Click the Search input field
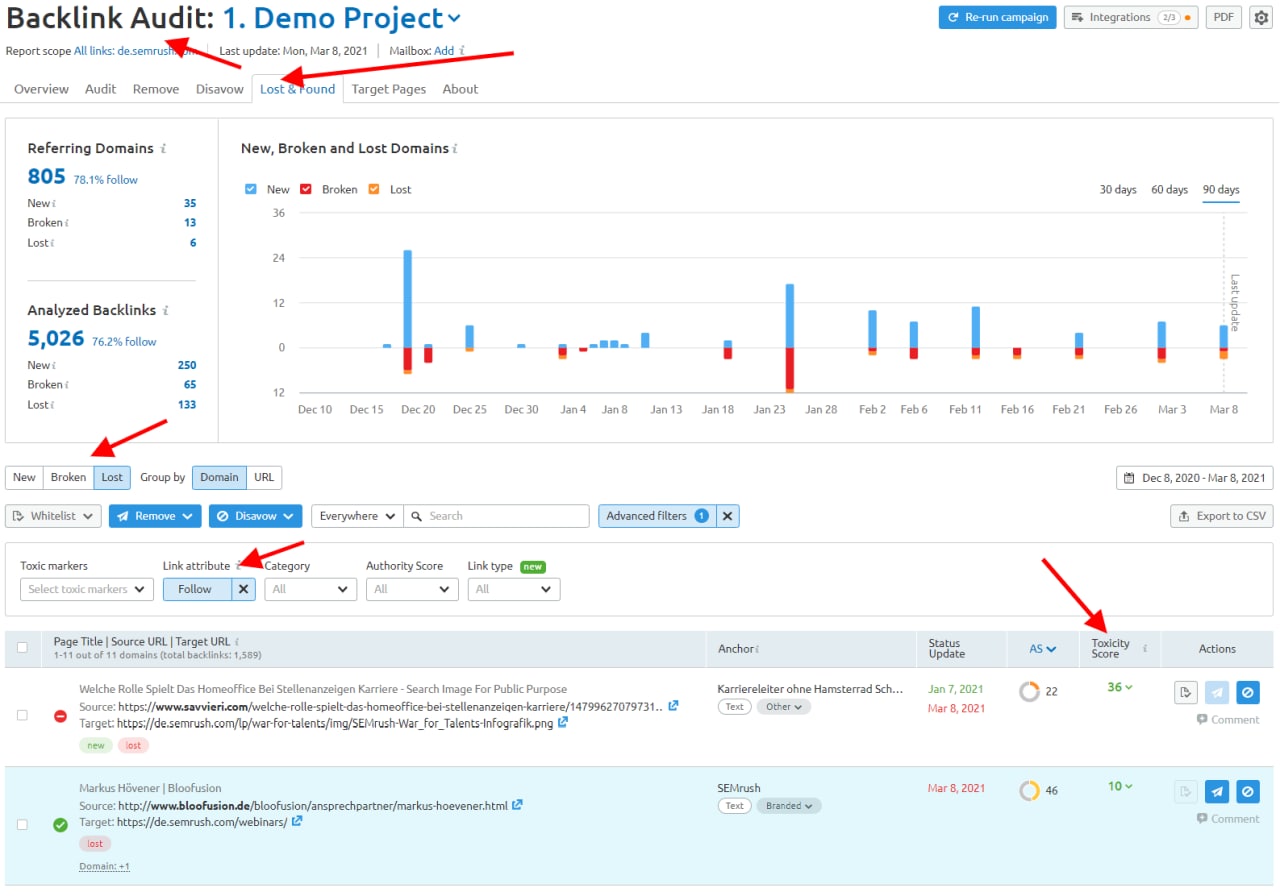1280x896 pixels. pyautogui.click(x=496, y=516)
